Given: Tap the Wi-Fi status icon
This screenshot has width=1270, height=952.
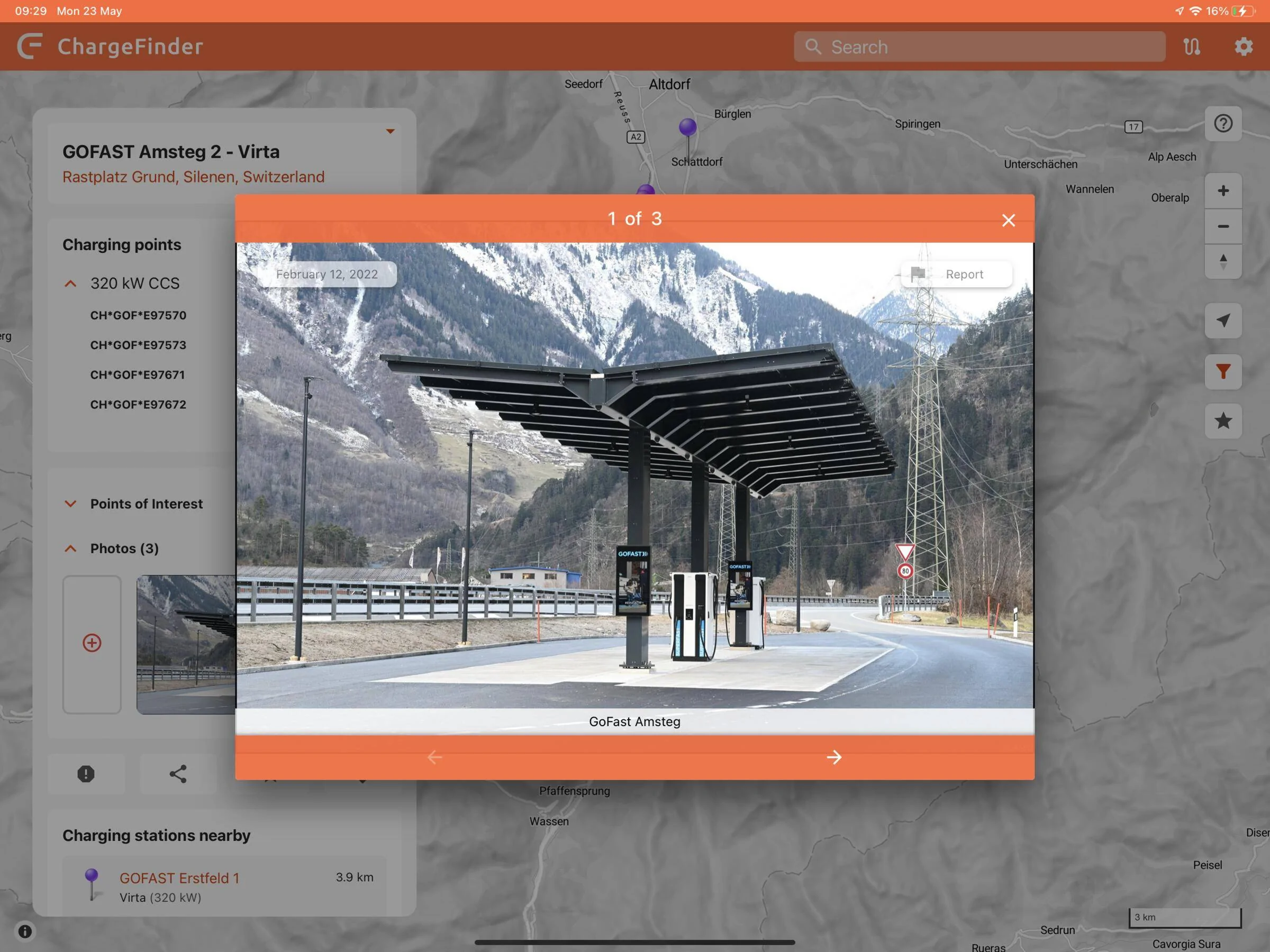Looking at the screenshot, I should coord(1195,11).
